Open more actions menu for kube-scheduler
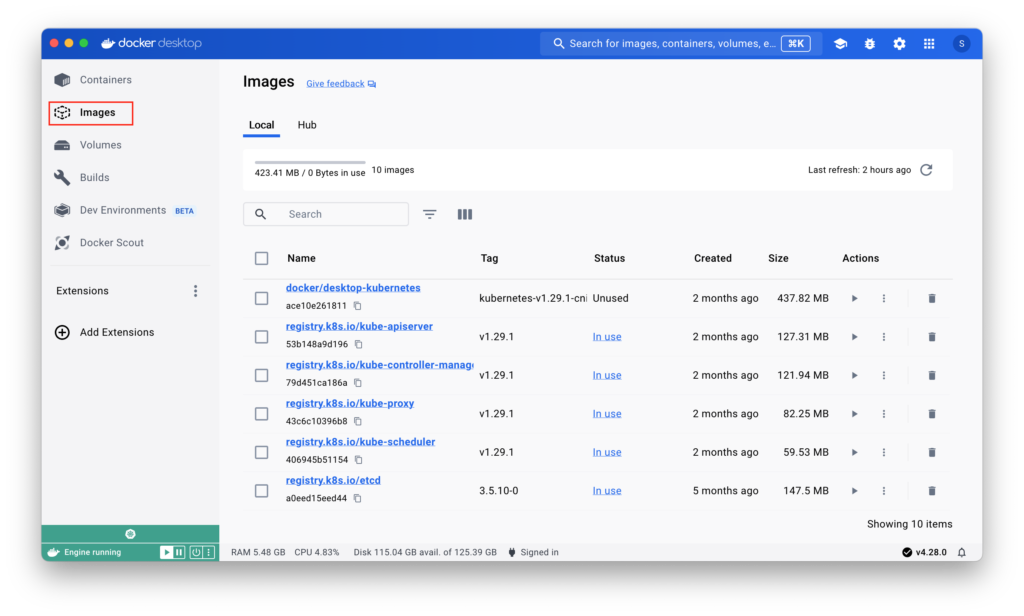The width and height of the screenshot is (1024, 616). (x=884, y=452)
